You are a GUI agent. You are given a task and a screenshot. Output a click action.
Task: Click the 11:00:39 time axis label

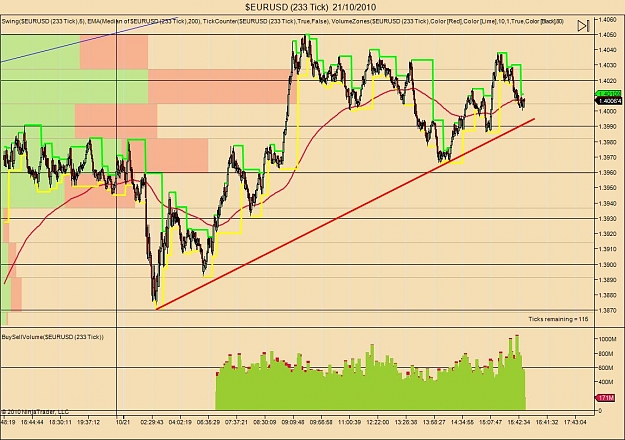(349, 422)
